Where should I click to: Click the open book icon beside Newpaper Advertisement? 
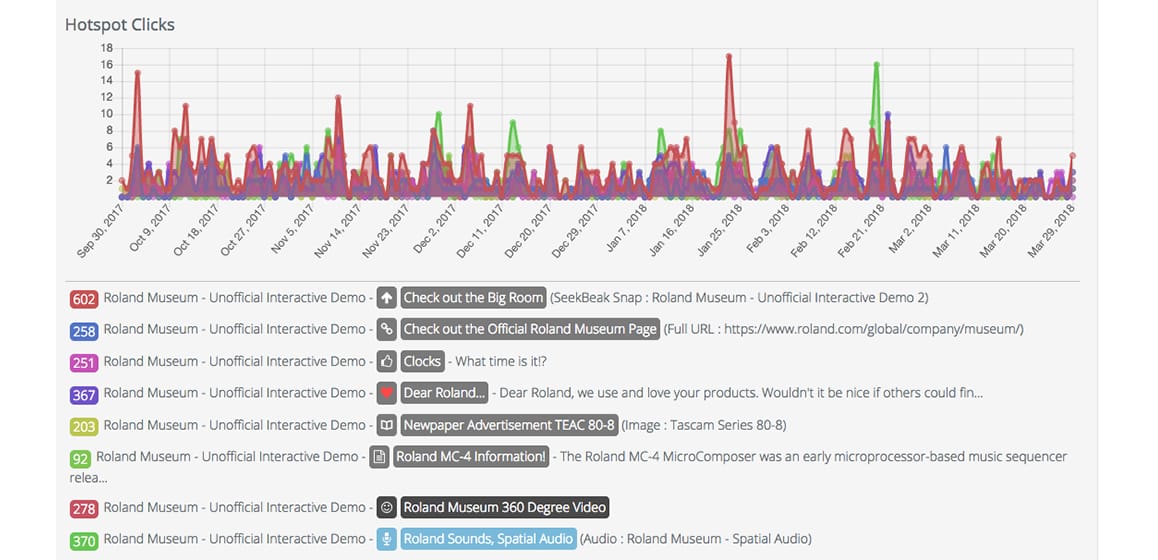[387, 425]
